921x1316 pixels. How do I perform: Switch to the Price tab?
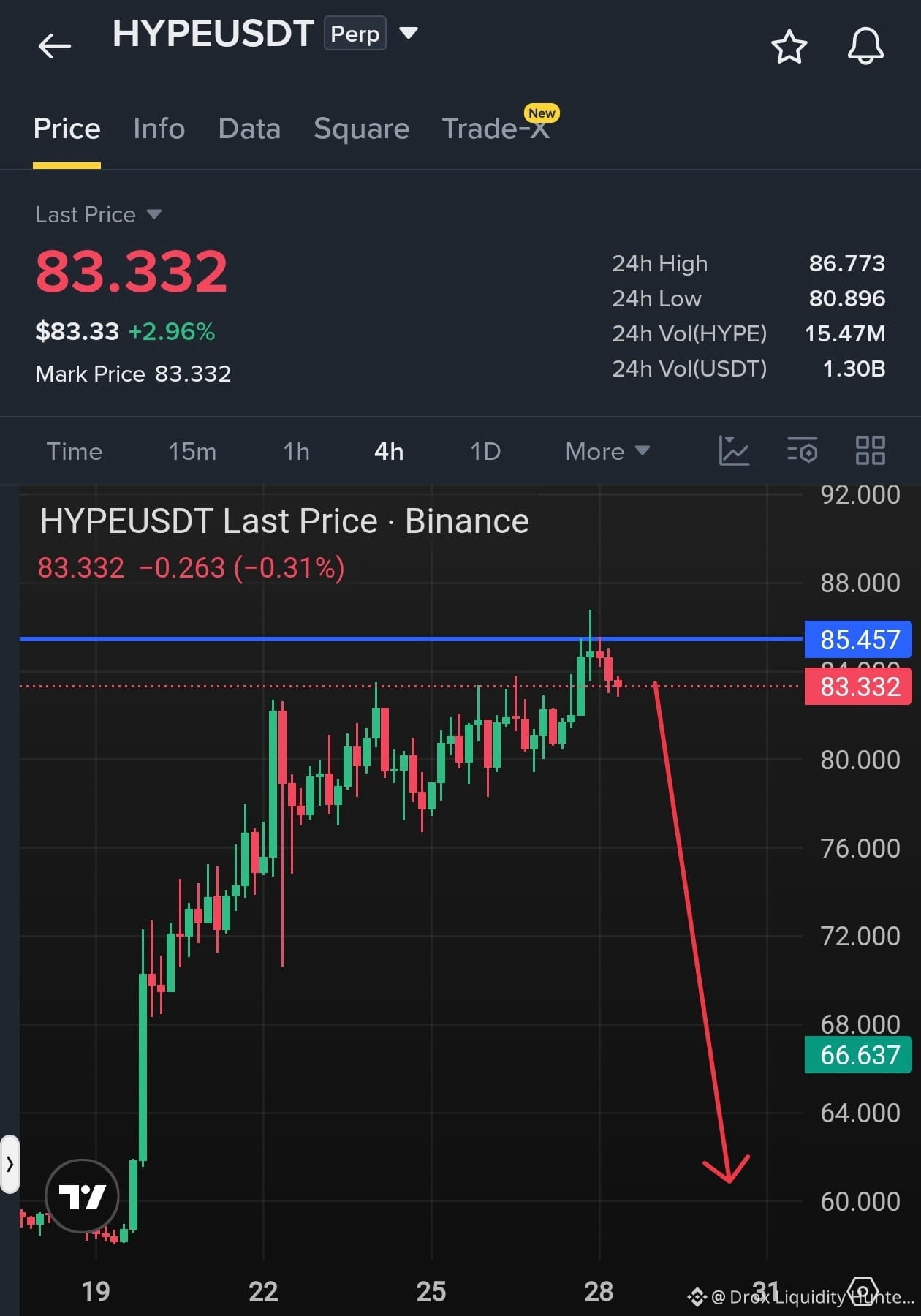pos(67,129)
